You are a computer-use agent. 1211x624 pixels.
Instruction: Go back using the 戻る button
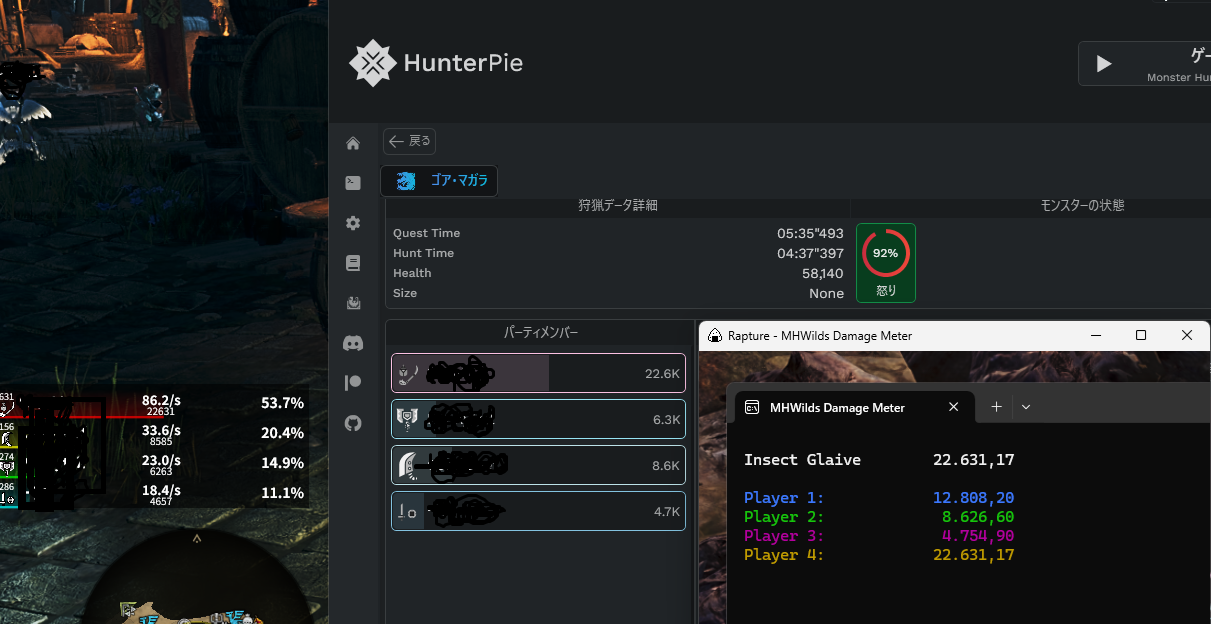click(x=409, y=142)
